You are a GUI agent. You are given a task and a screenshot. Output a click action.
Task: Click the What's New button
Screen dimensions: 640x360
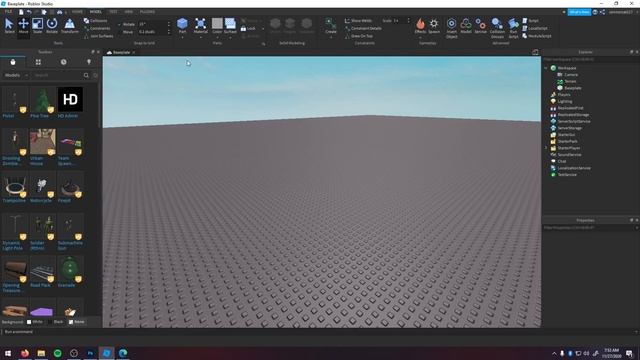(579, 12)
